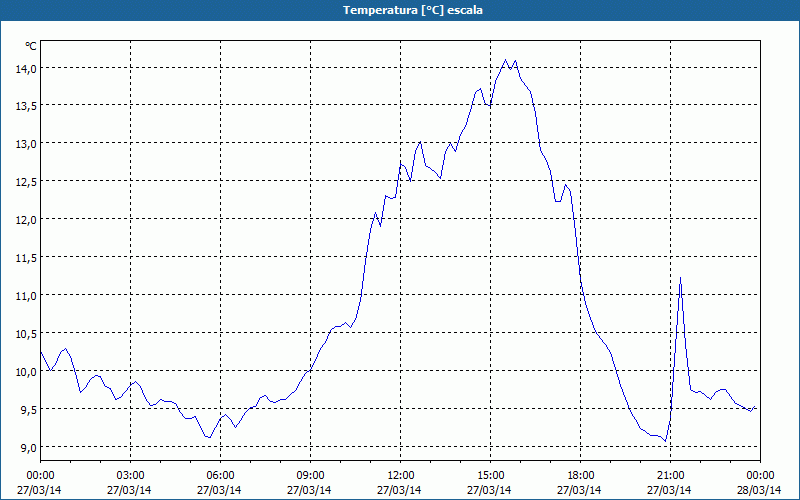
Task: Click the °C unit label
Action: point(31,46)
